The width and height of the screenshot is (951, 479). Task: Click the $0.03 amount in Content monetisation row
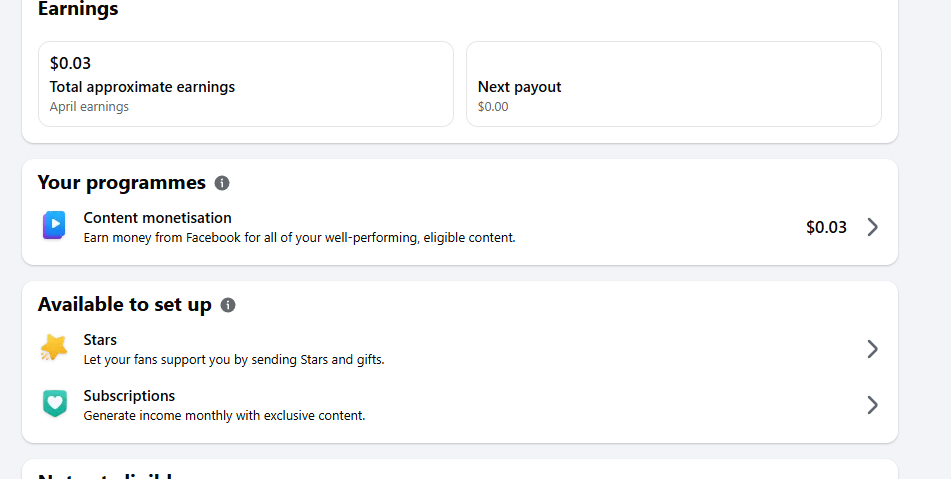pos(826,227)
